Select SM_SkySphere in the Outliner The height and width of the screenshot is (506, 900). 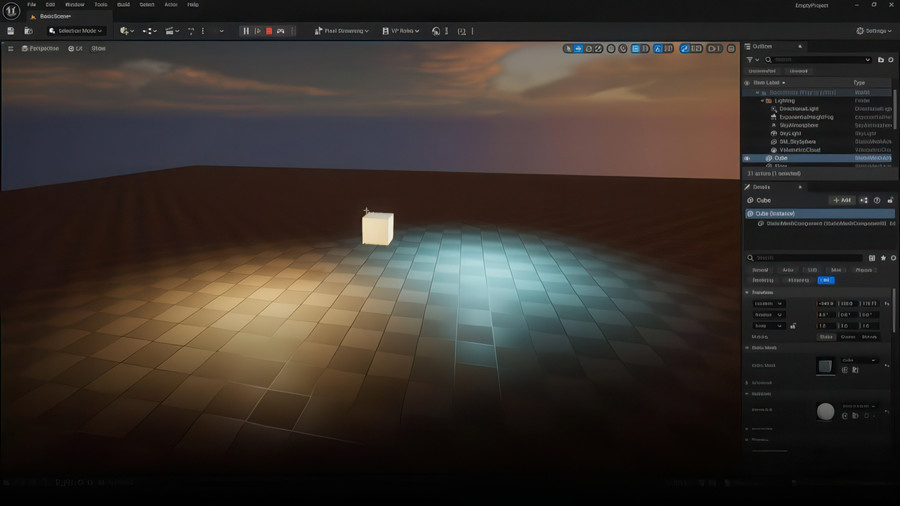[797, 142]
